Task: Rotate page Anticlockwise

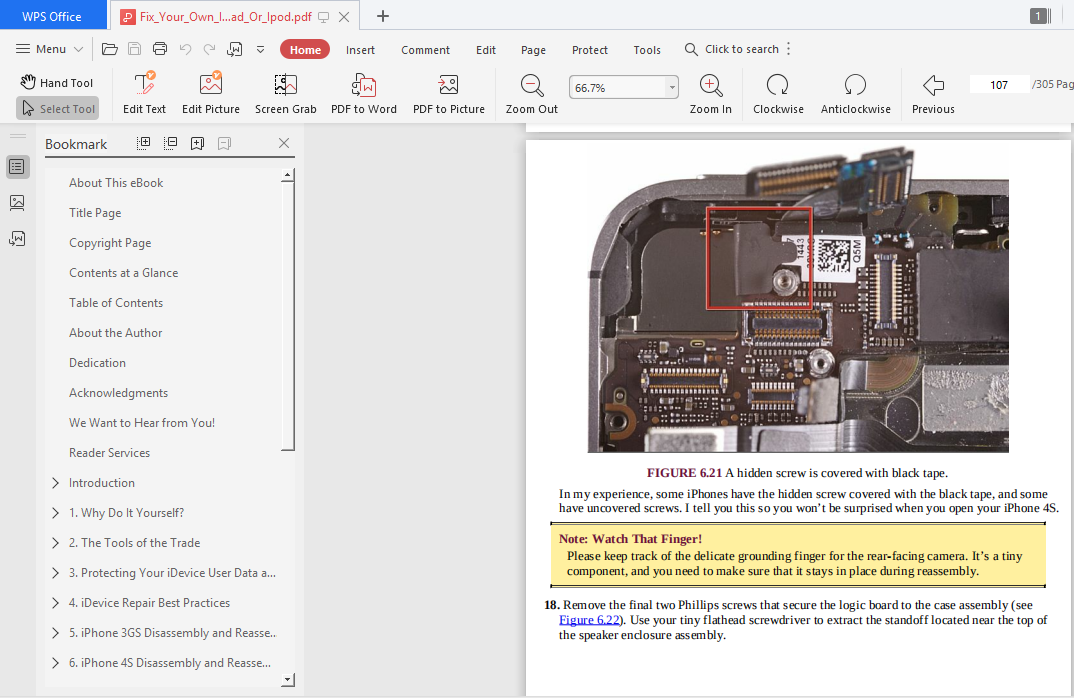Action: tap(856, 92)
